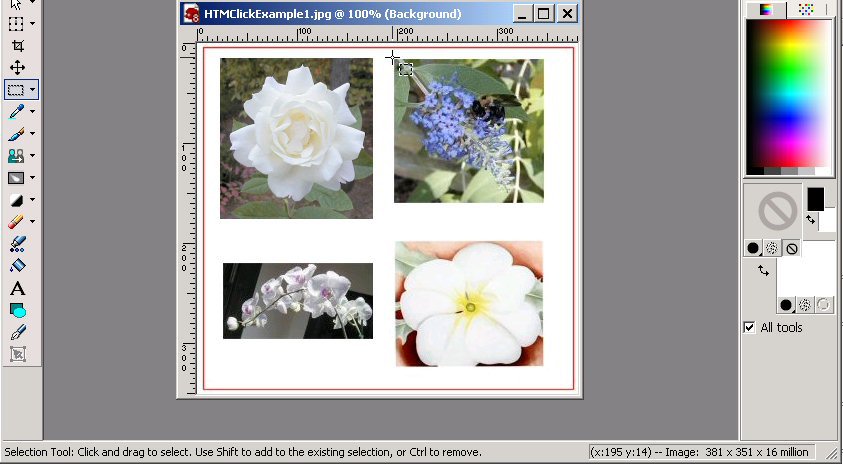Select the Paint Brush tool
843x464 pixels.
tap(16, 134)
